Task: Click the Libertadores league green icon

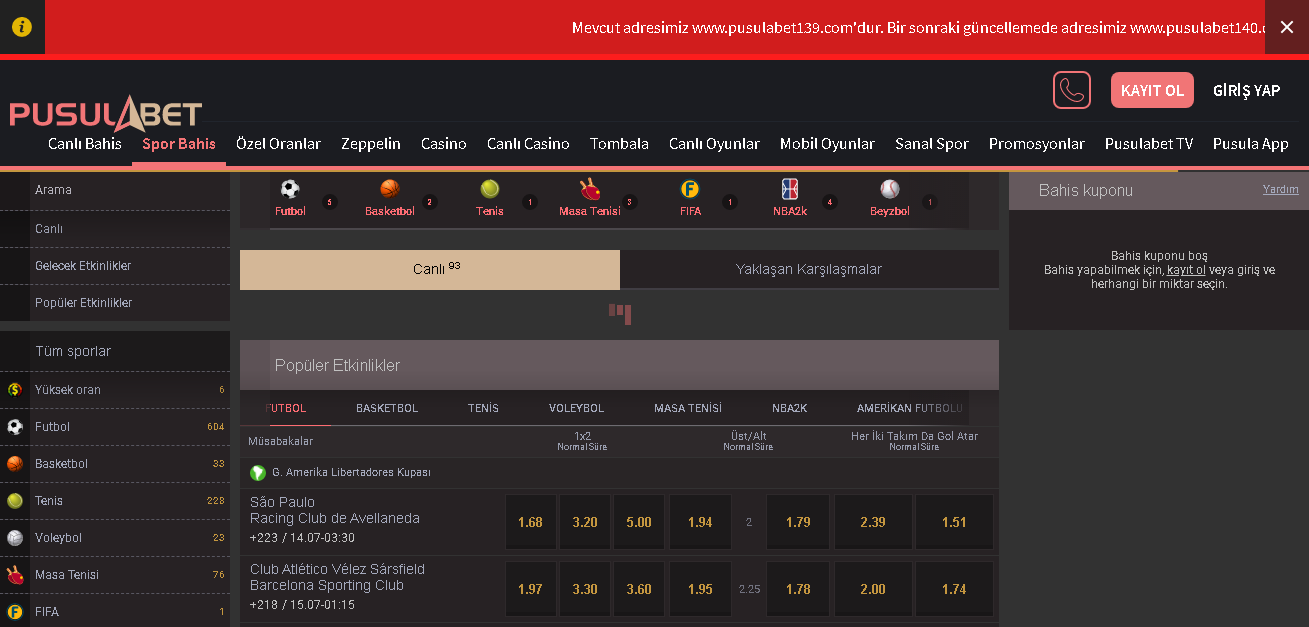Action: (x=258, y=472)
